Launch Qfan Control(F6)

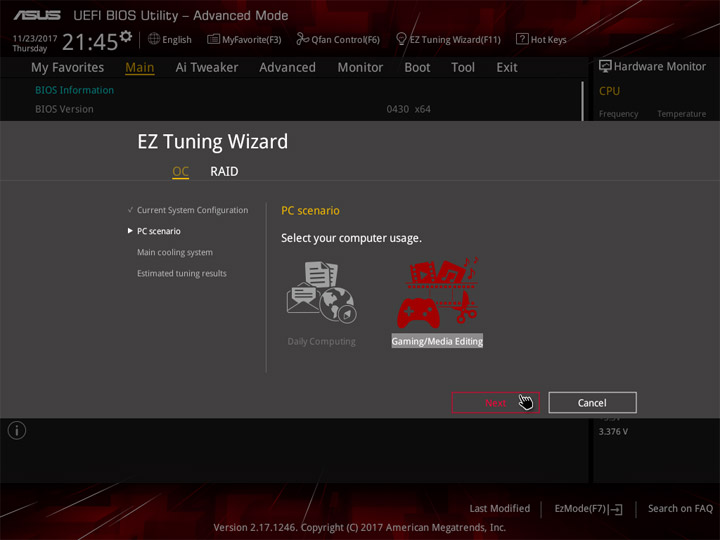point(338,39)
